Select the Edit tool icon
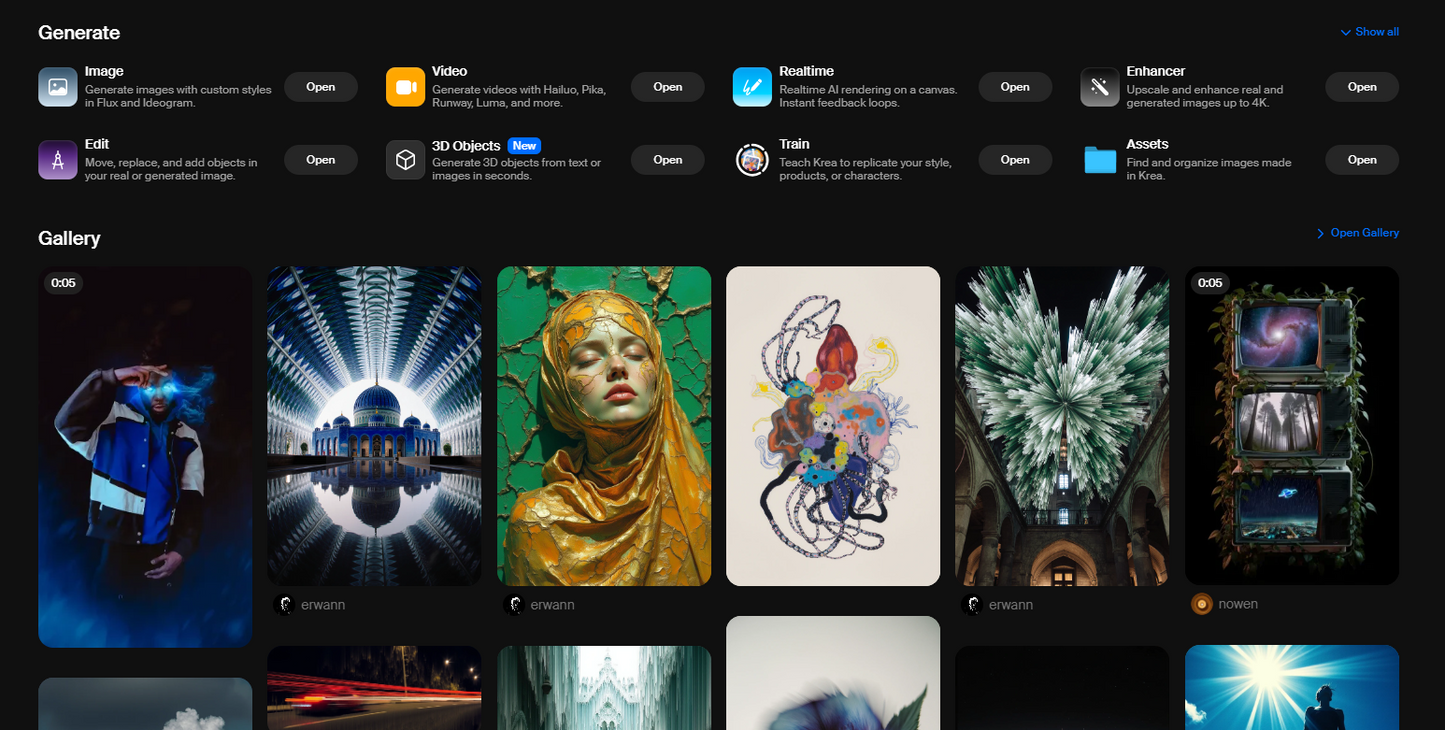Image resolution: width=1445 pixels, height=730 pixels. pyautogui.click(x=58, y=160)
